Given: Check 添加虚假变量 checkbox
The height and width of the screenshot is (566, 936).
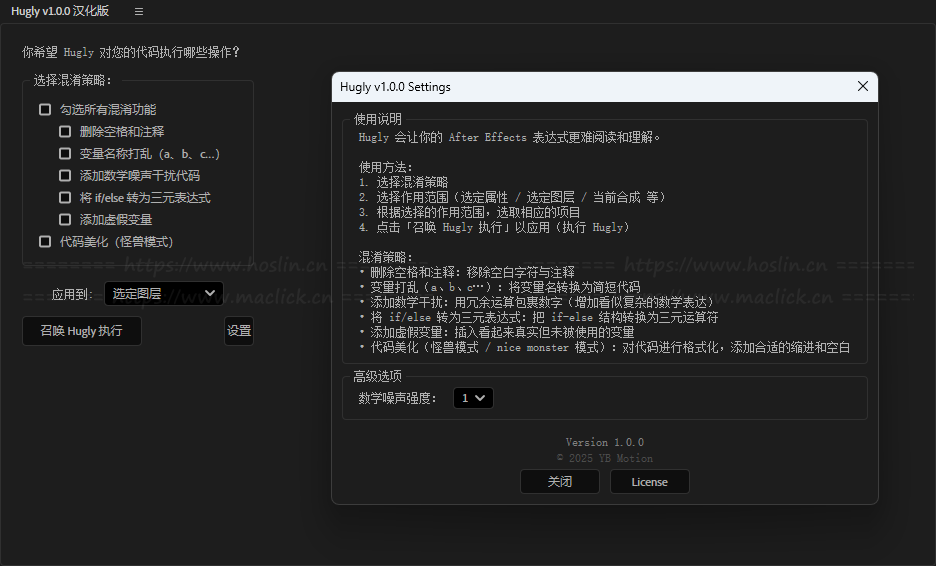Looking at the screenshot, I should click(65, 220).
